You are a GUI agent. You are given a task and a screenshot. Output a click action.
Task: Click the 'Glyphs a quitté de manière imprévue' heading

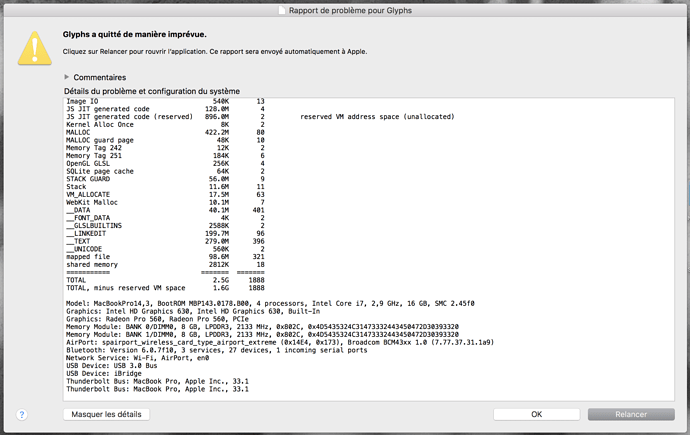(134, 34)
